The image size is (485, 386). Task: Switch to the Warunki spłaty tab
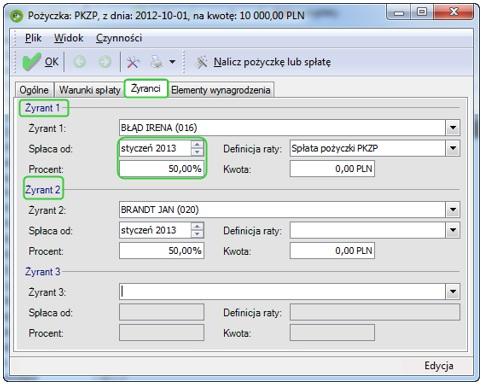[89, 90]
